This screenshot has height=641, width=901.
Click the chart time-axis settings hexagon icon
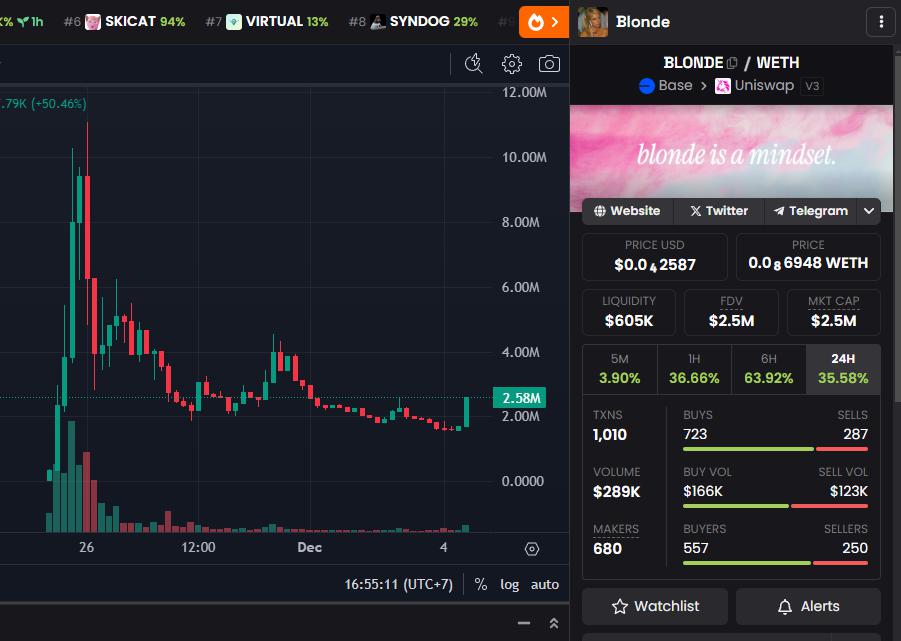tap(532, 549)
